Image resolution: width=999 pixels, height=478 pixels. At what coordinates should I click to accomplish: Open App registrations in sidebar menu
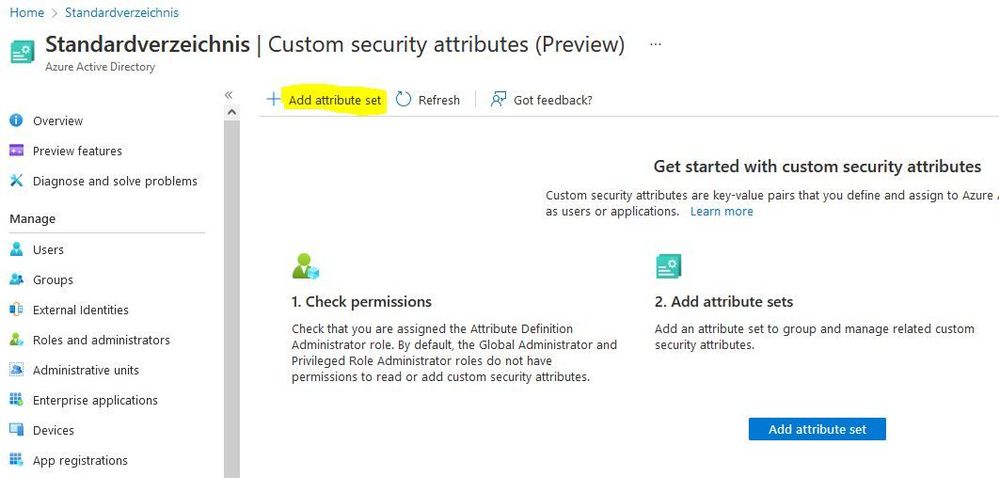[x=80, y=460]
